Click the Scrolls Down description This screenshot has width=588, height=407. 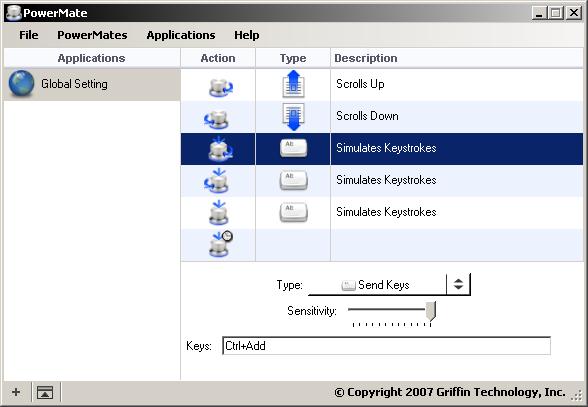point(367,116)
